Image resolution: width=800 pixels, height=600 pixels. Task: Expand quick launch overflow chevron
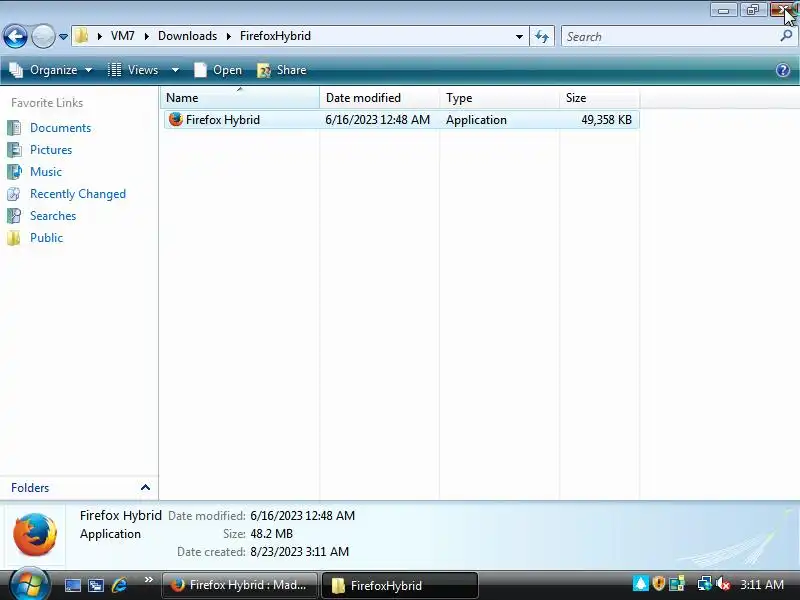pyautogui.click(x=148, y=580)
